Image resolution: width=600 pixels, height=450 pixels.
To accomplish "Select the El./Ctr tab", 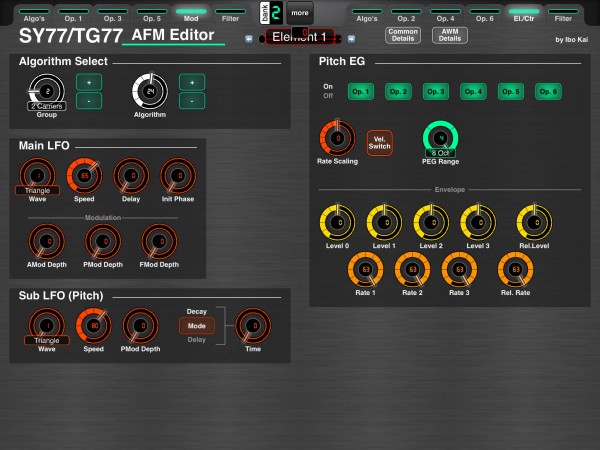I will pos(524,15).
